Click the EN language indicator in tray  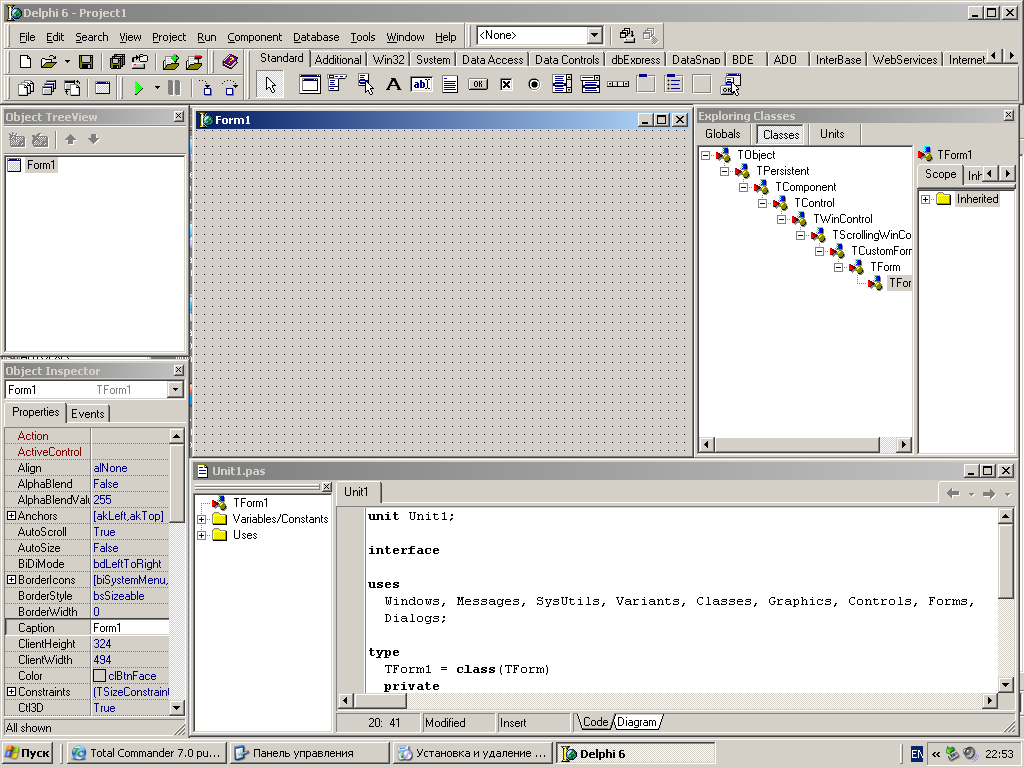917,754
